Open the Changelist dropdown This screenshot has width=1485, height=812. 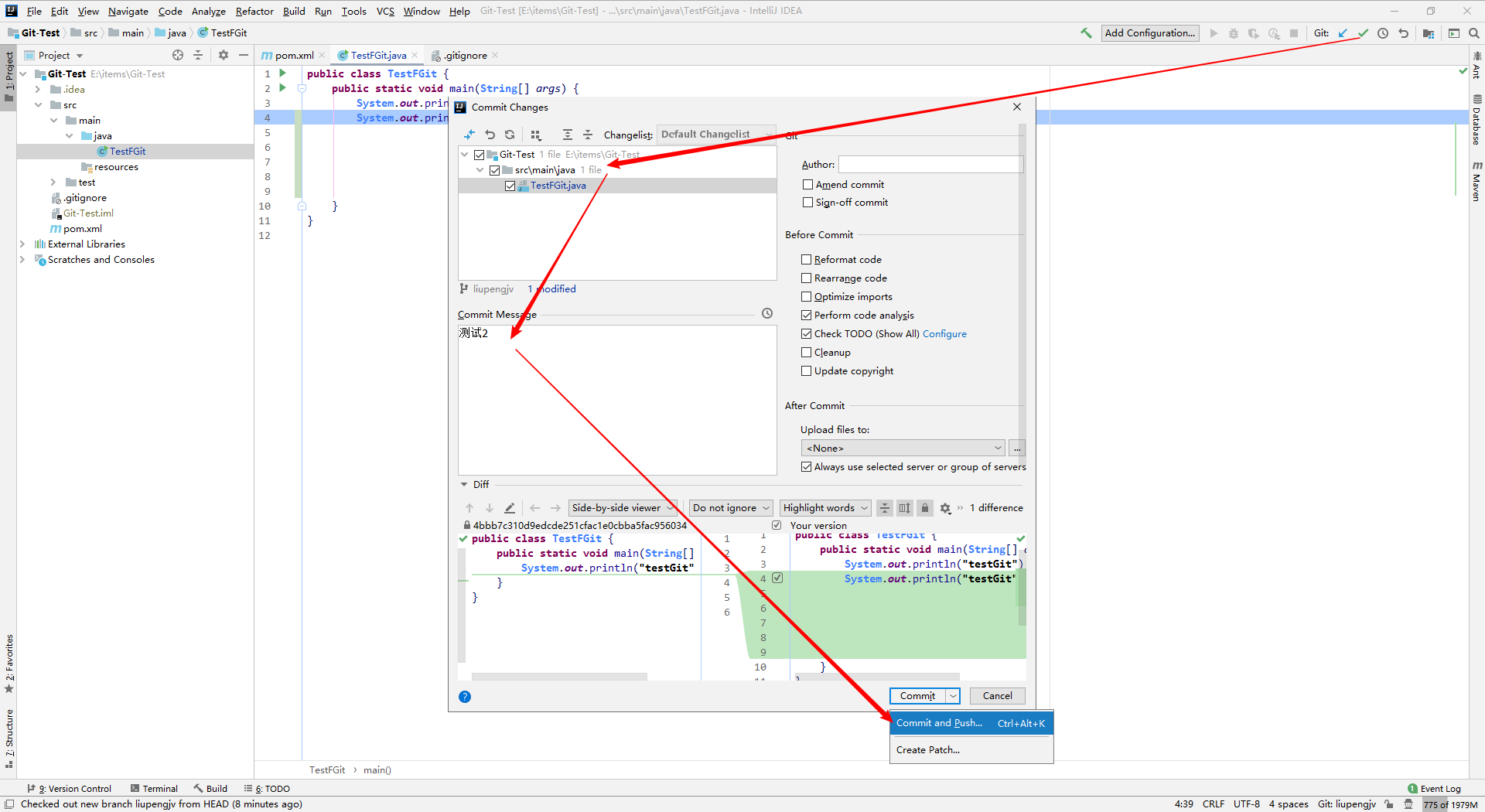[x=715, y=135]
